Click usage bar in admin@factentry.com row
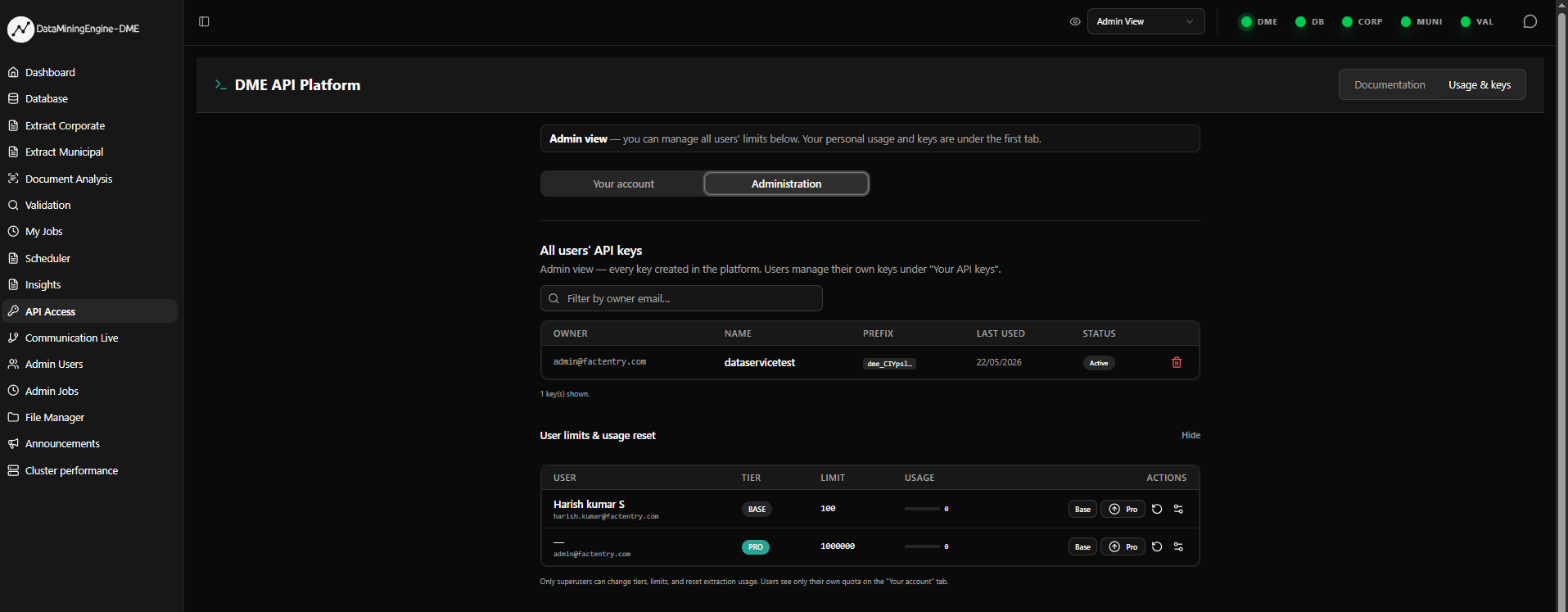The height and width of the screenshot is (612, 1568). click(x=922, y=546)
